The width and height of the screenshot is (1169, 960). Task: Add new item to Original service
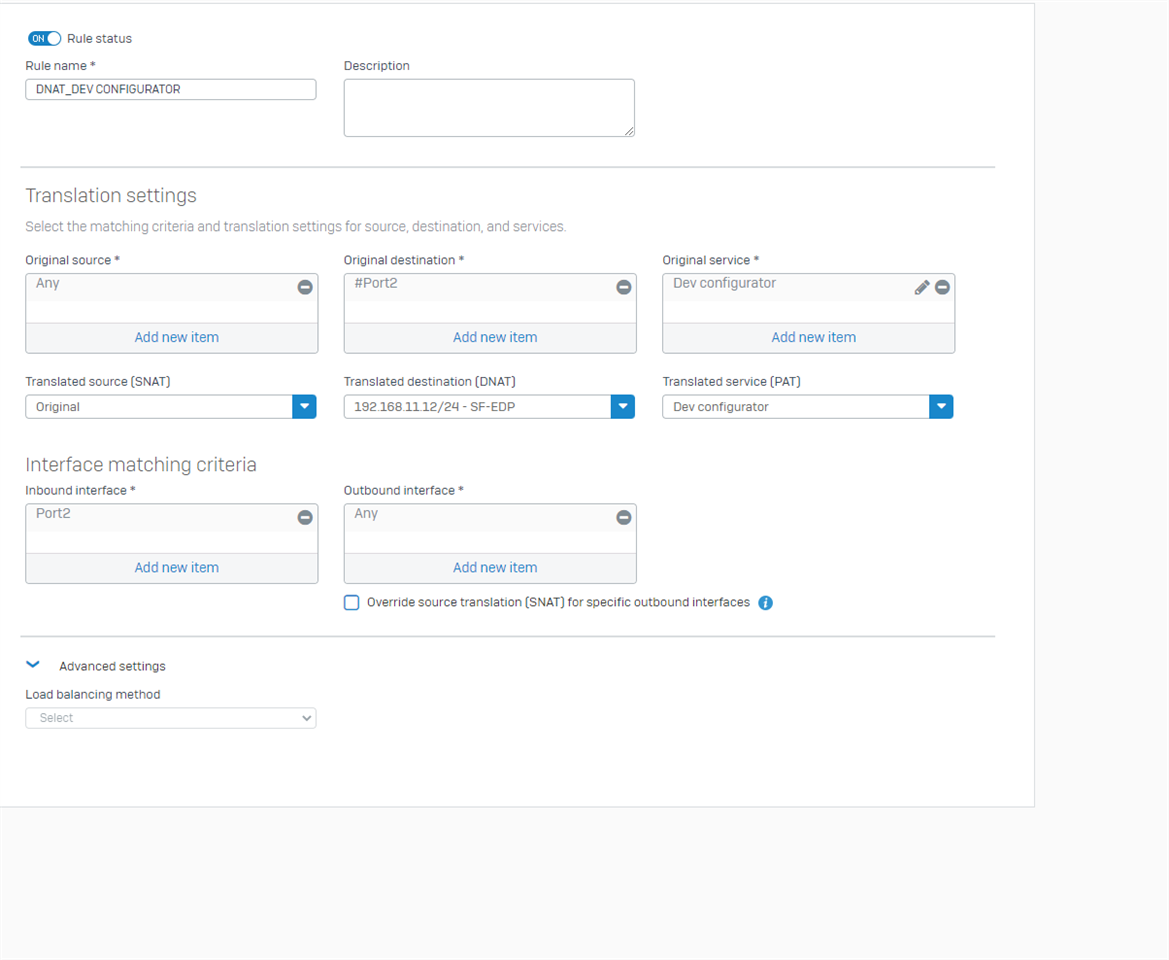point(813,337)
